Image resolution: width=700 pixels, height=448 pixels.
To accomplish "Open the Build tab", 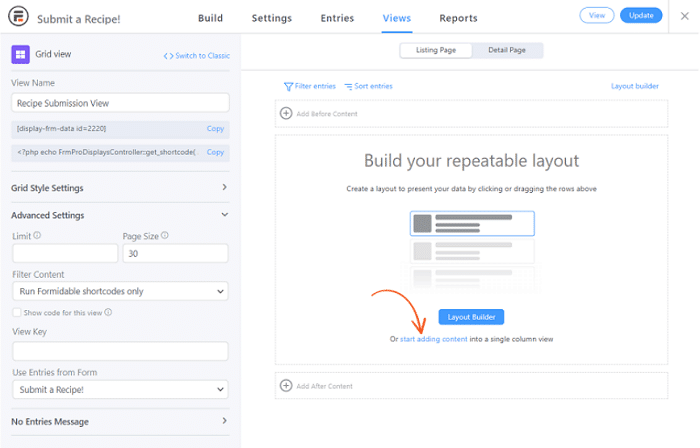I will (x=210, y=18).
